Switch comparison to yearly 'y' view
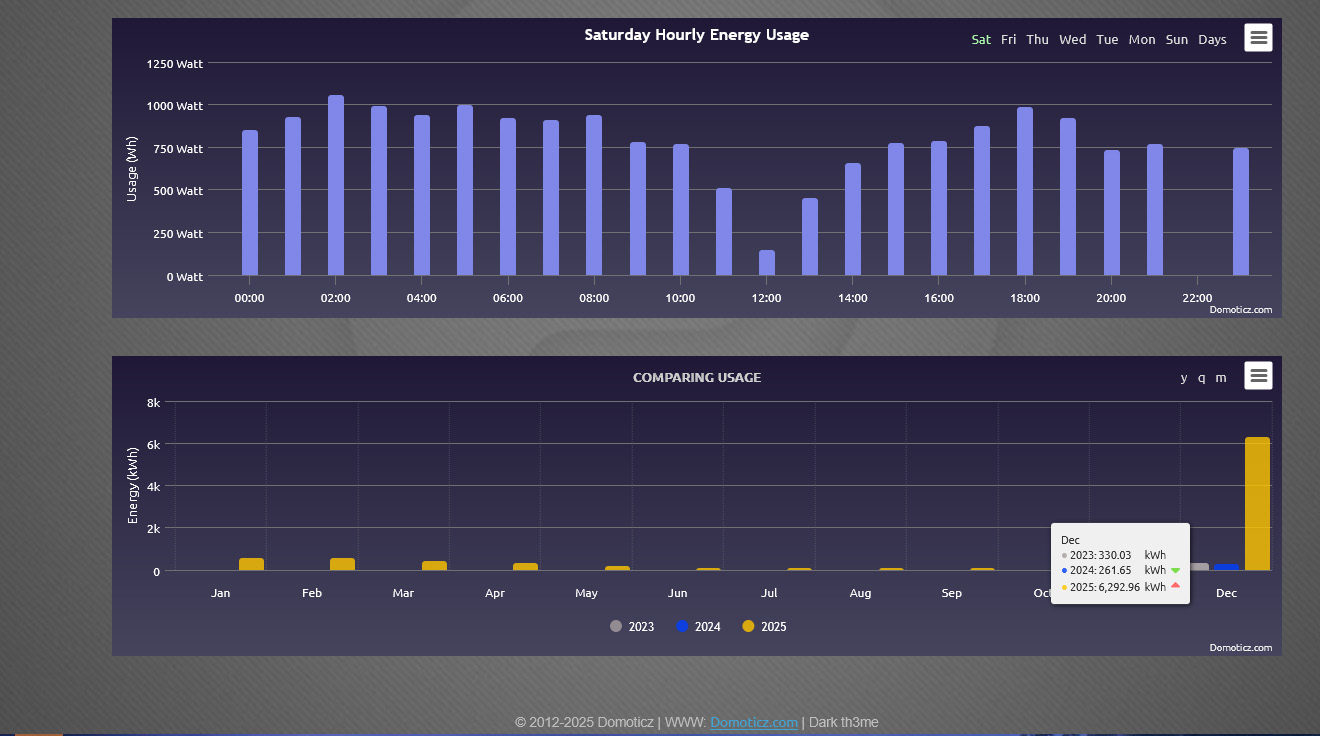Screen dimensions: 1320x736 [x=1184, y=378]
